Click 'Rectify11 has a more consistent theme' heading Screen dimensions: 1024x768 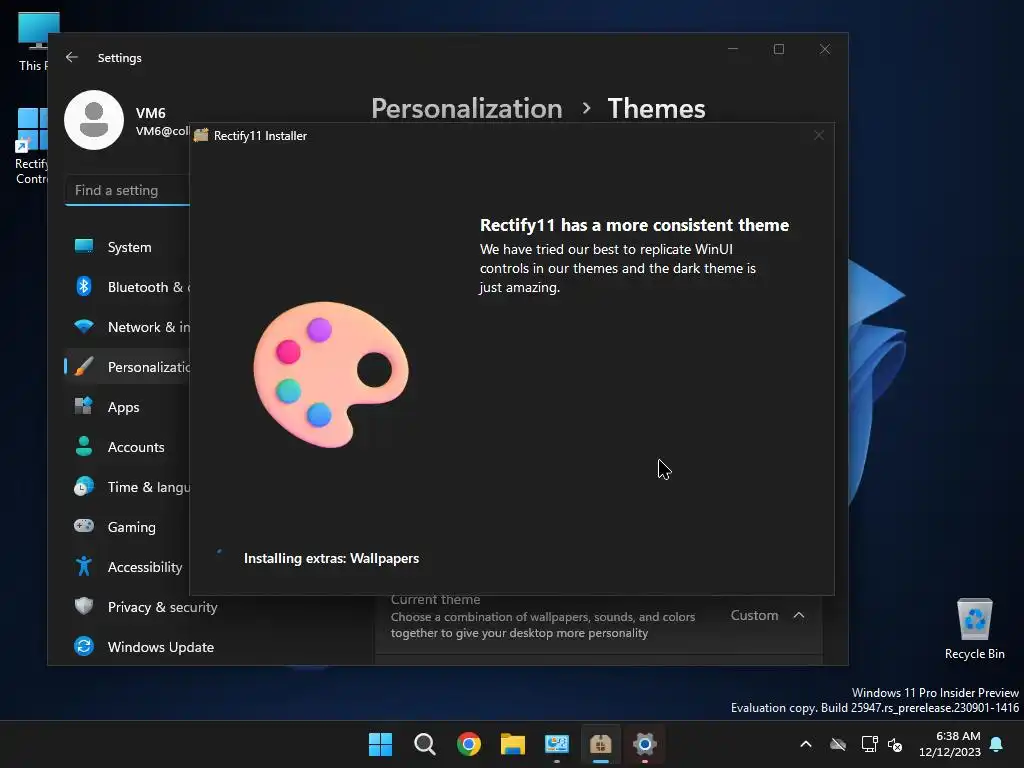[634, 225]
